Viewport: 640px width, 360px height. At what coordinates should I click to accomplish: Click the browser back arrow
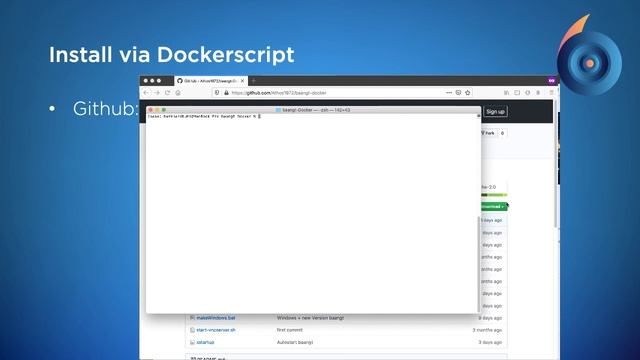click(x=147, y=93)
